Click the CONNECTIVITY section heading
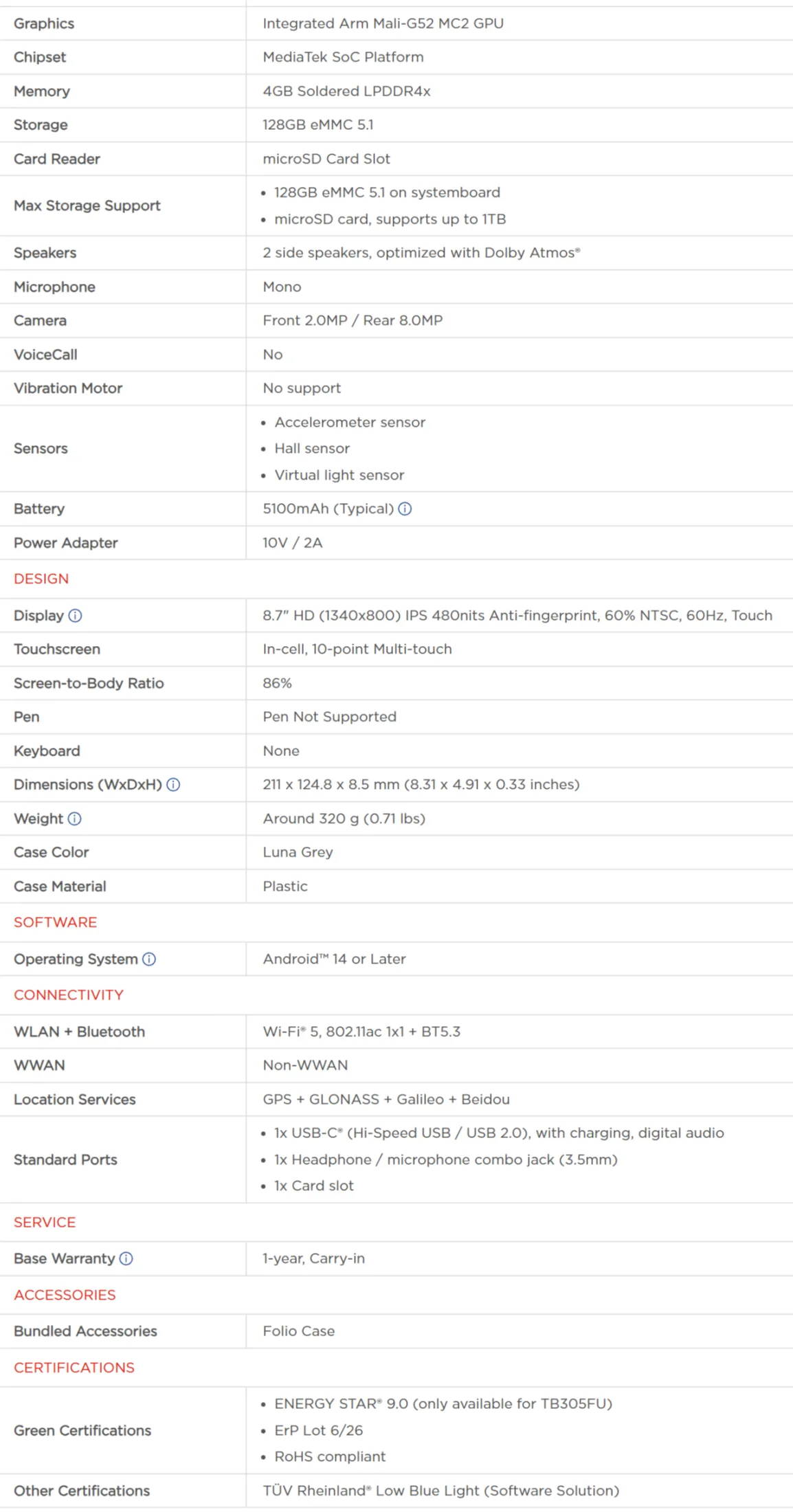The image size is (793, 1512). (69, 995)
